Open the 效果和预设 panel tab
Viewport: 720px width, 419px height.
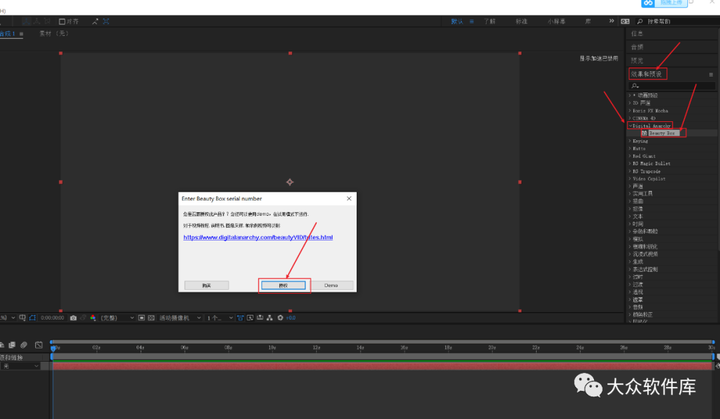(647, 74)
